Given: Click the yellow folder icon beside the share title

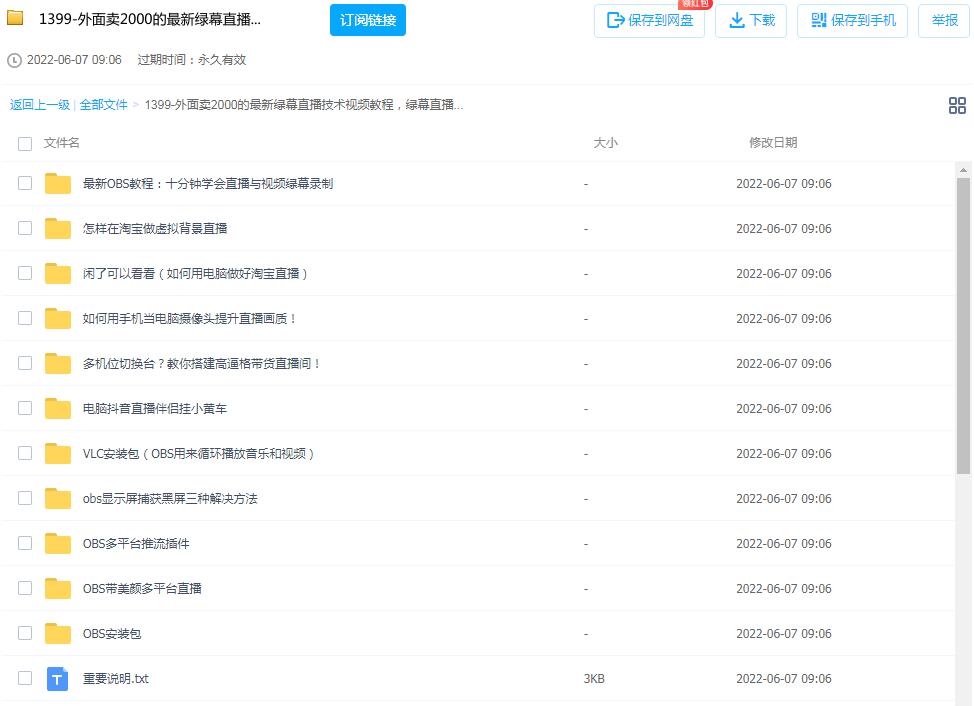Looking at the screenshot, I should coord(15,17).
